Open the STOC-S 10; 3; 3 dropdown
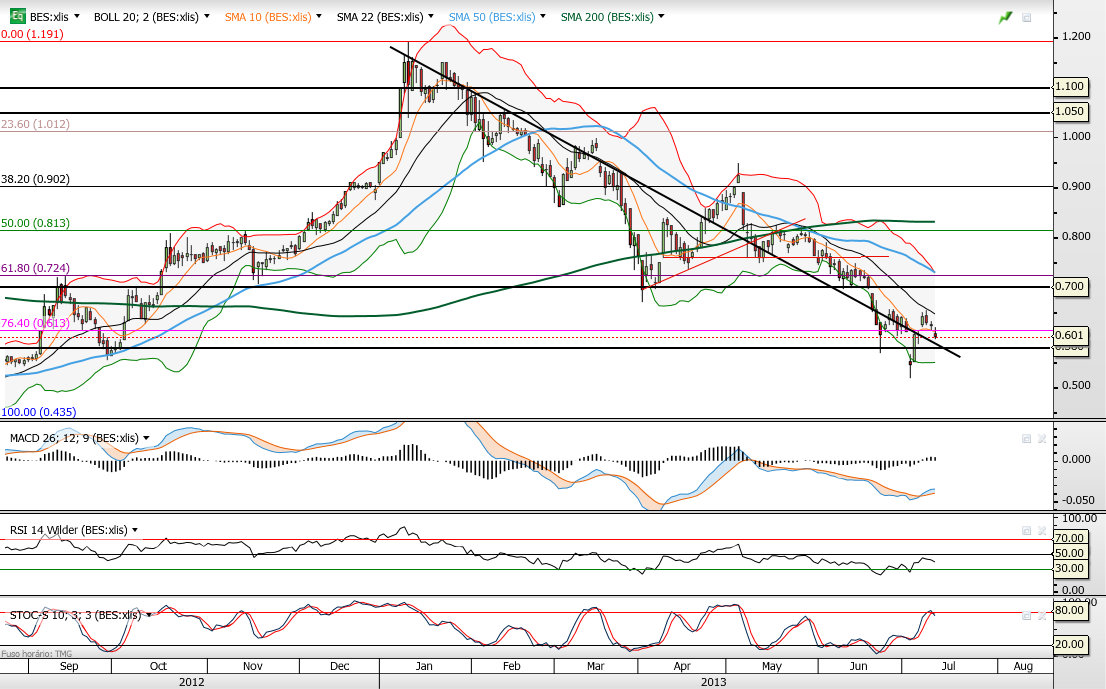Viewport: 1106px width, 689px height. [x=149, y=615]
